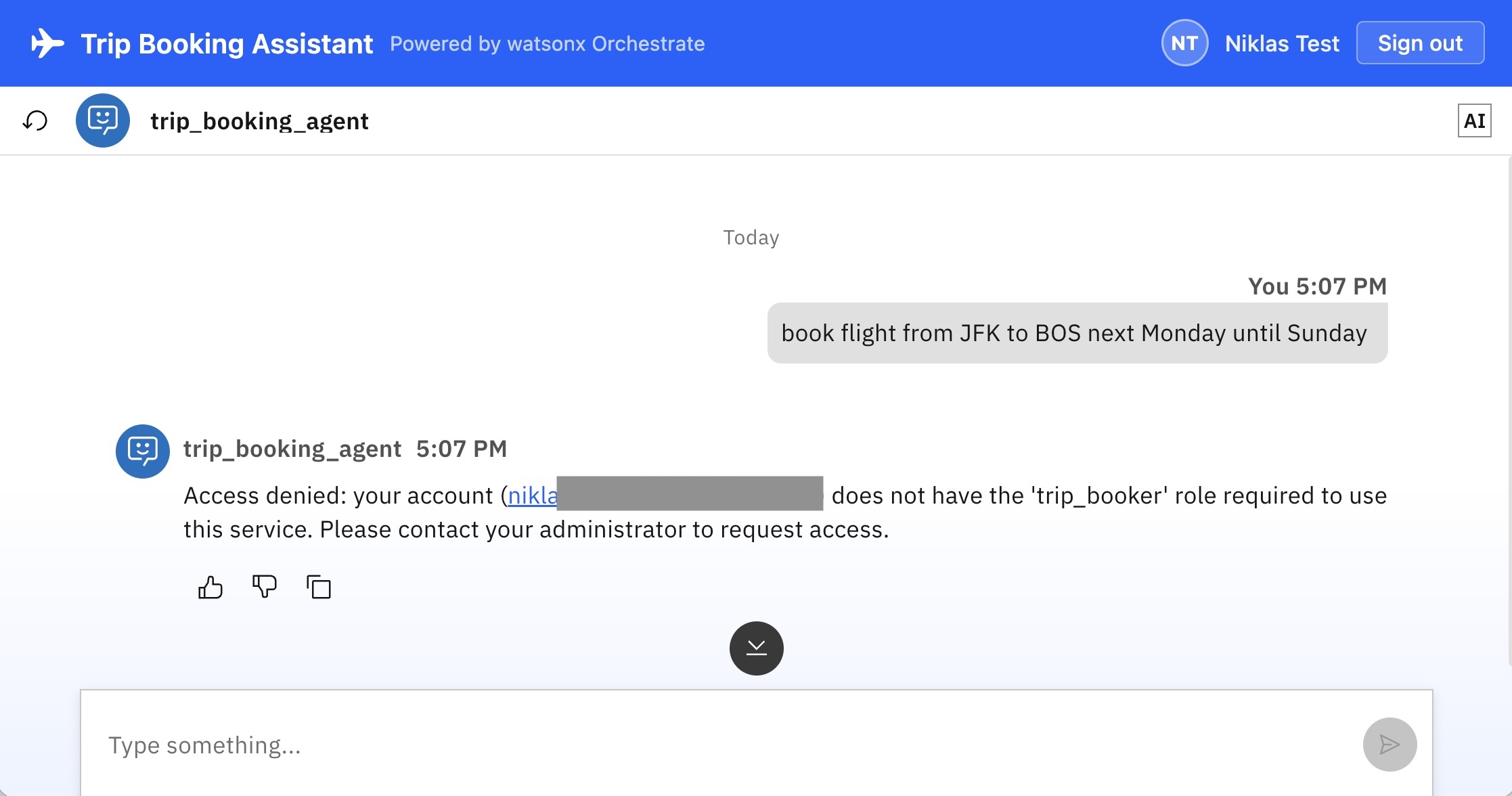Click the trip_booking_agent name in the chat header

[259, 121]
